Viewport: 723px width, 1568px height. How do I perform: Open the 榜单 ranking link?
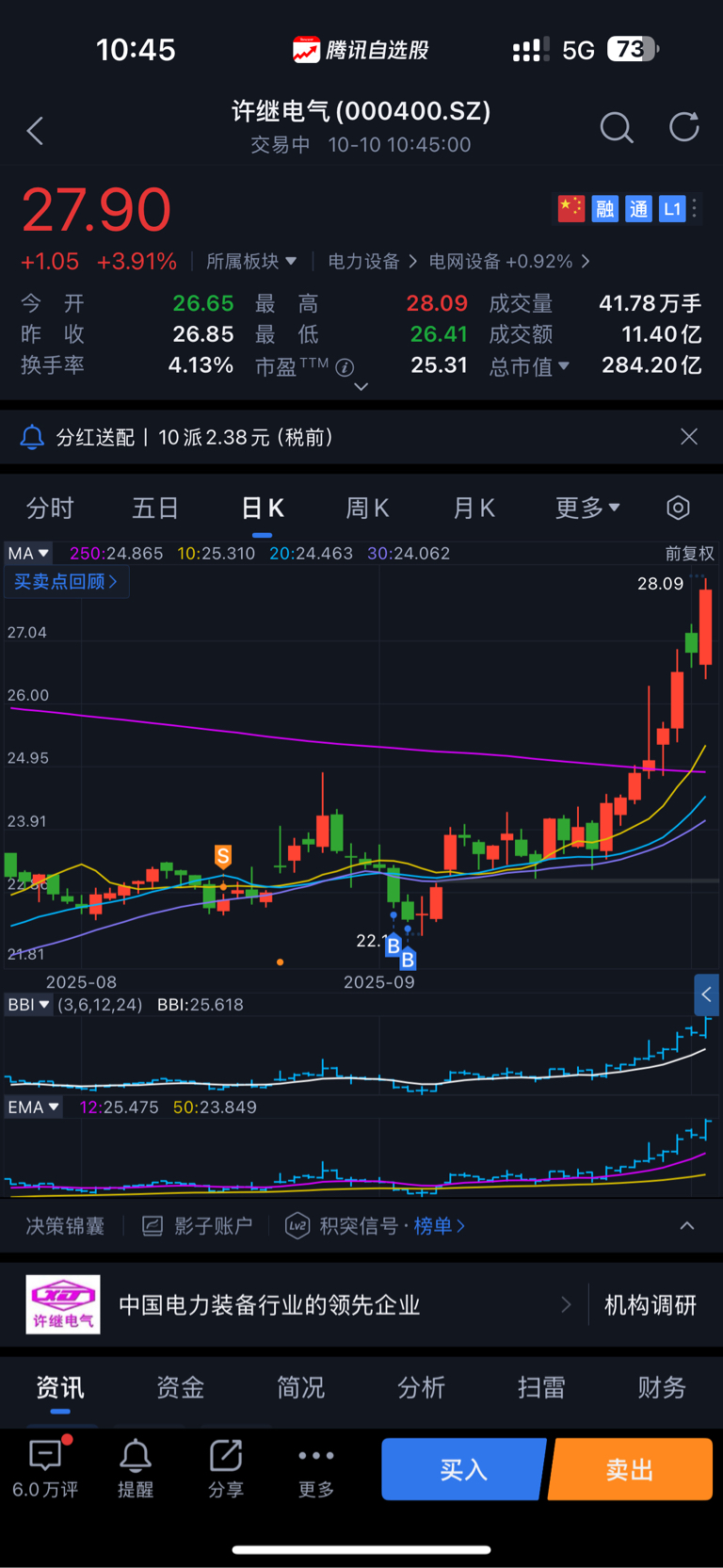coord(440,1225)
